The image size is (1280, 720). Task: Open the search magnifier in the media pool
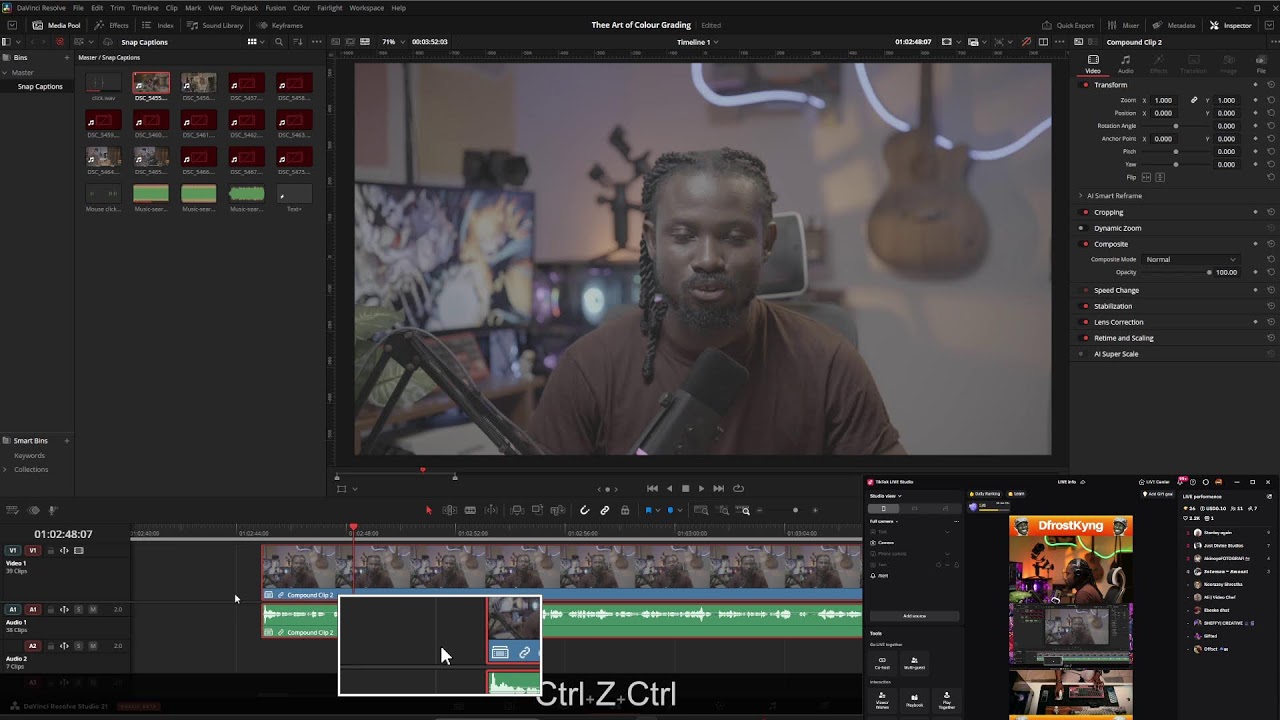(279, 42)
